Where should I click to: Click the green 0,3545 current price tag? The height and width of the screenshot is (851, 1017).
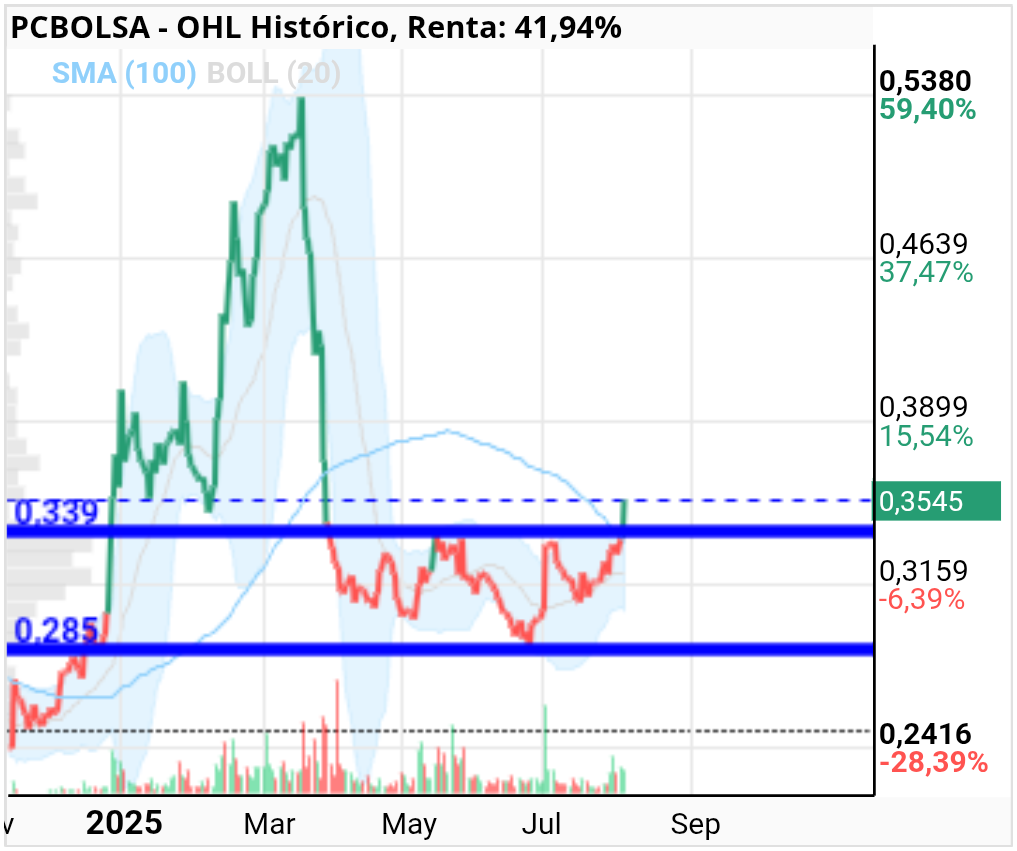pos(937,501)
